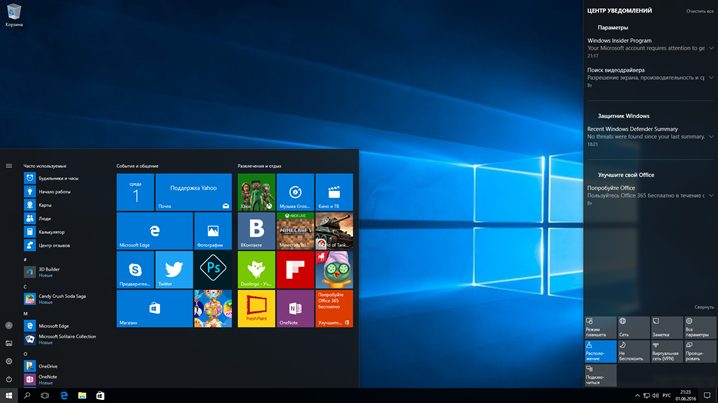Launch the Photoshop Express tile
718x403 pixels.
click(x=213, y=270)
